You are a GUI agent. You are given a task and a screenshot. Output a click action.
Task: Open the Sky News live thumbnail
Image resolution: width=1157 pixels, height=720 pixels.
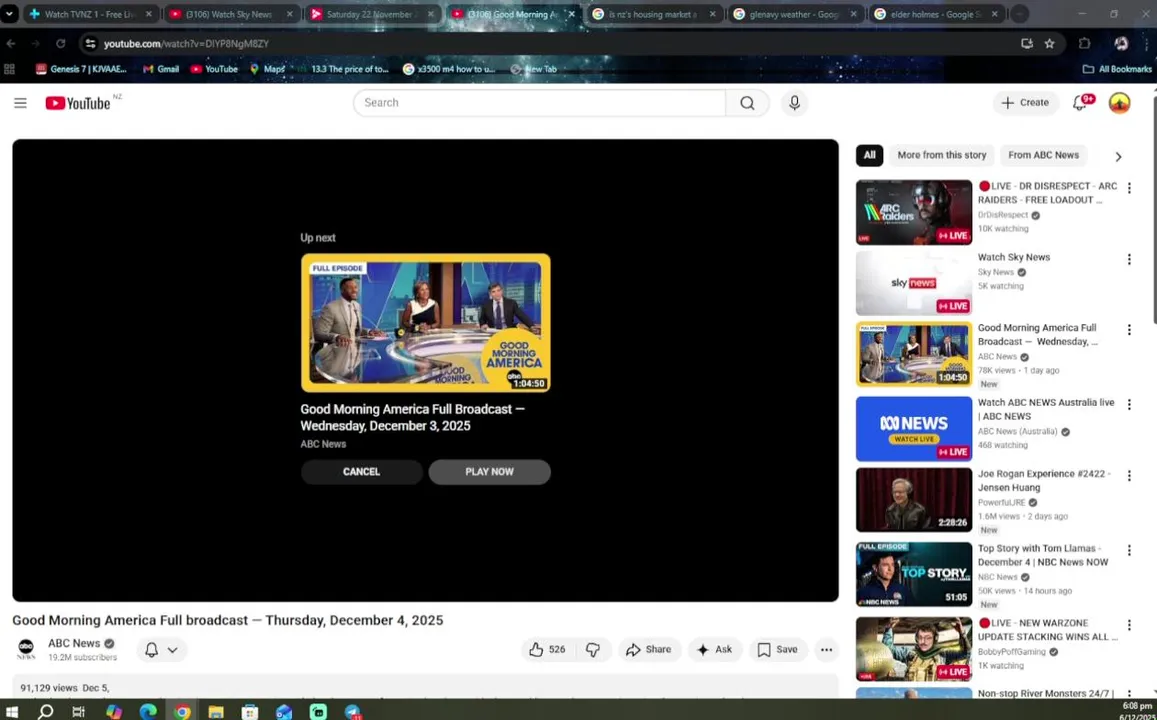(913, 283)
